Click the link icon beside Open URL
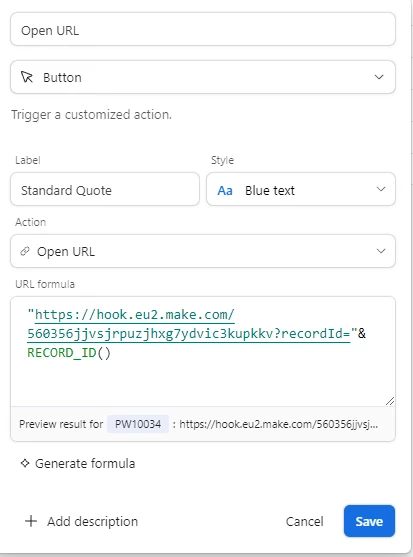Screen dimensions: 413x557 click(25, 251)
